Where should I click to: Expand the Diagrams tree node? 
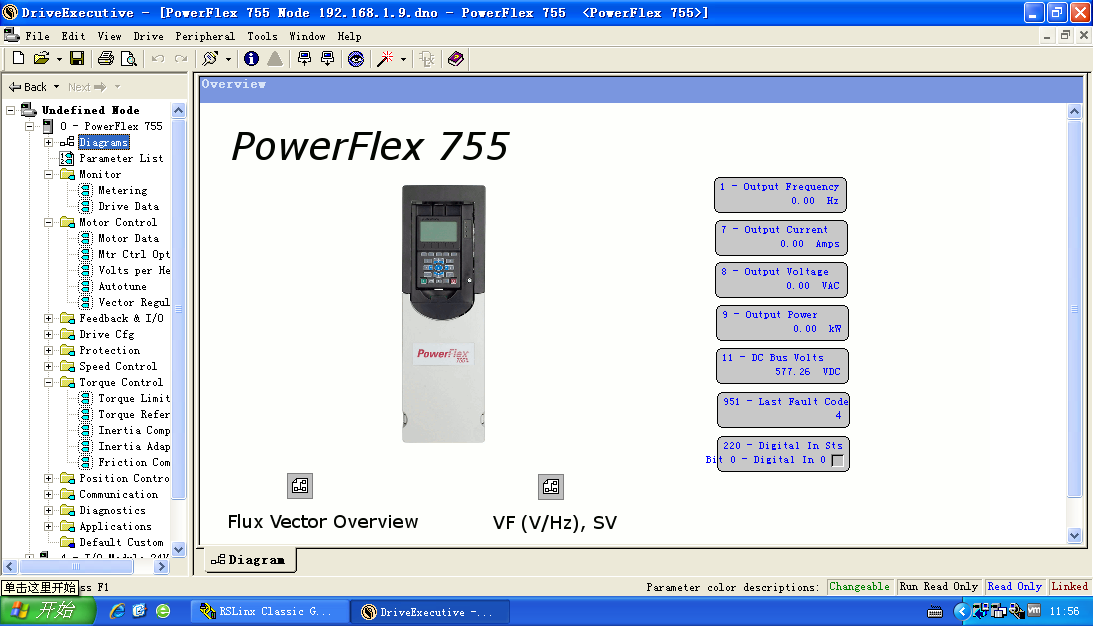pos(48,142)
